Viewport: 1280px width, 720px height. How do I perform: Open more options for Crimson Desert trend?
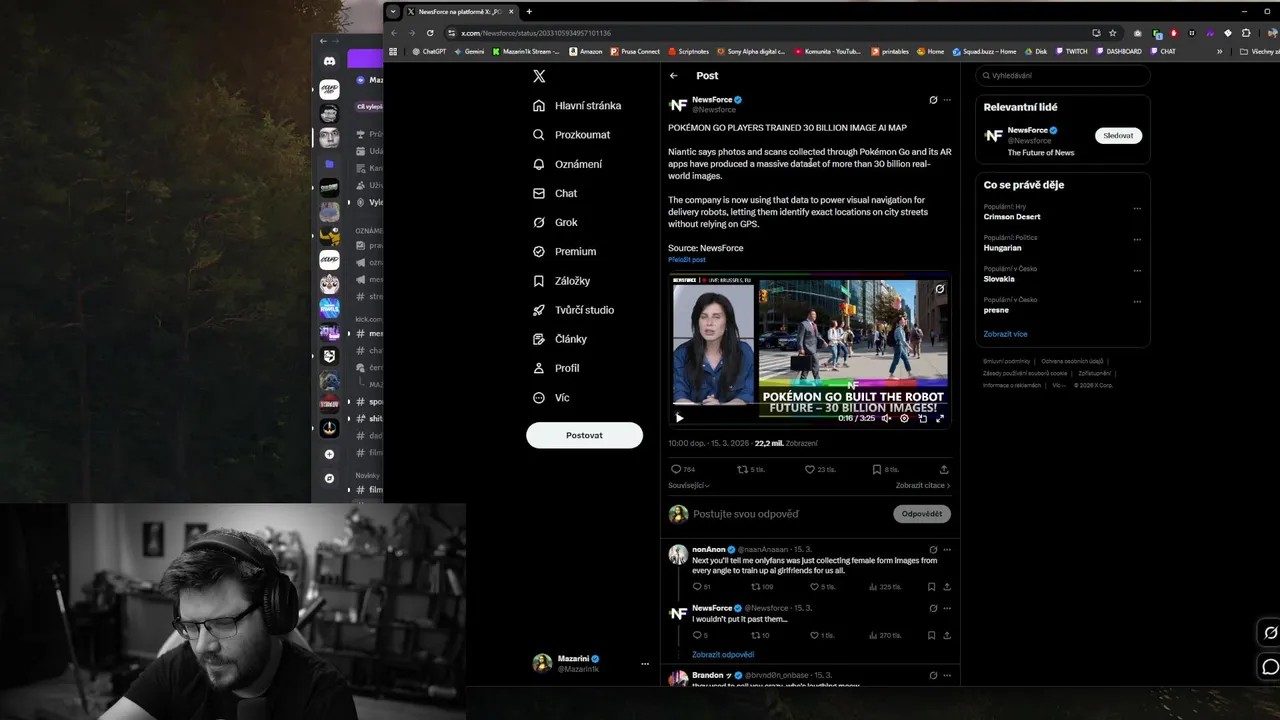1137,209
